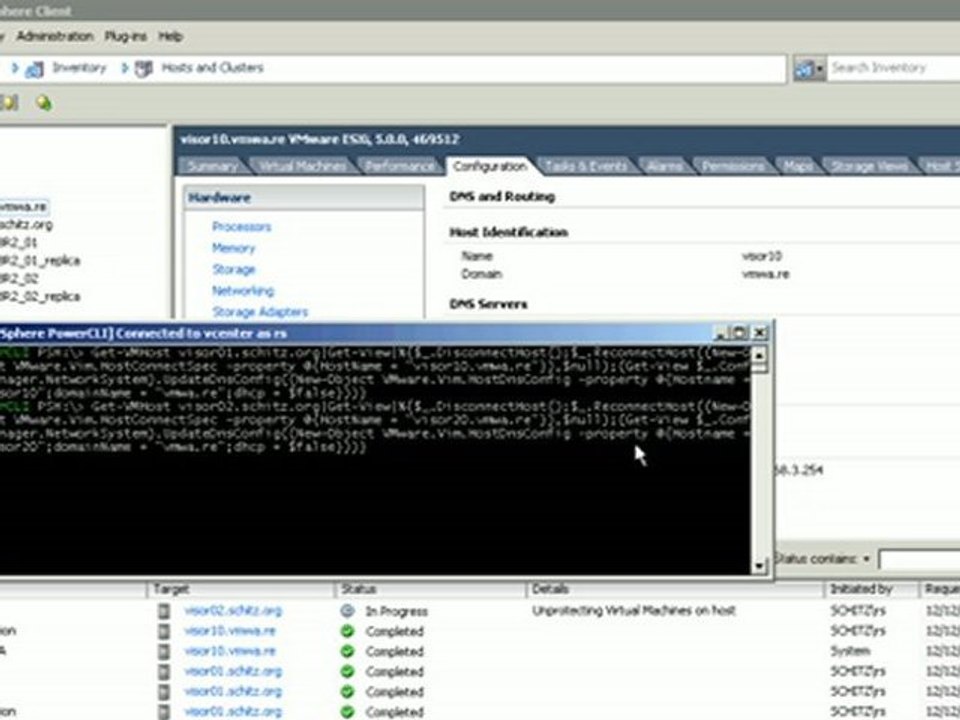The width and height of the screenshot is (960, 720).
Task: Open the Tasks & Events tab
Action: [x=585, y=166]
